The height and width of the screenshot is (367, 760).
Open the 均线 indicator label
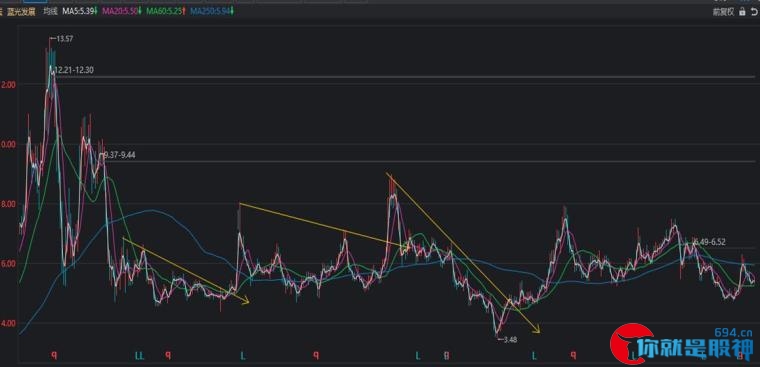[50, 12]
